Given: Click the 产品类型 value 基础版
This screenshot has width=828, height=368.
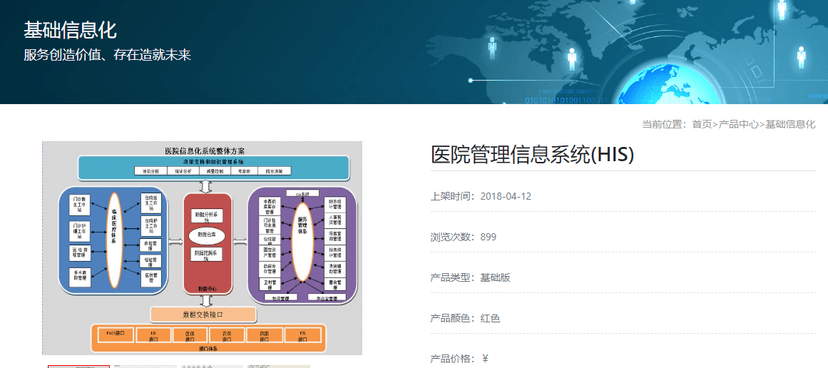Looking at the screenshot, I should (x=495, y=278).
